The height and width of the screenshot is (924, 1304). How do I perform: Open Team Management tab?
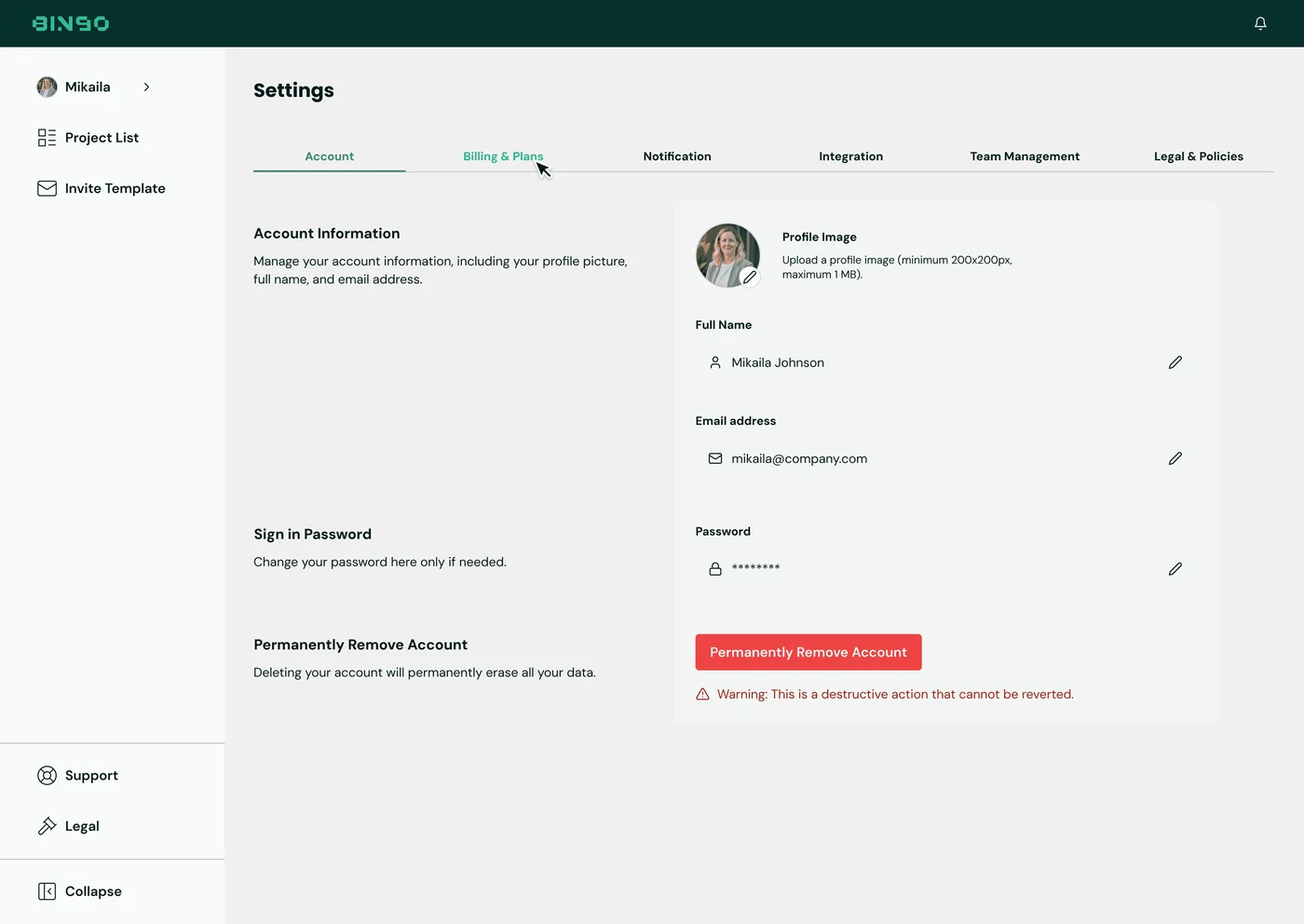pos(1025,156)
